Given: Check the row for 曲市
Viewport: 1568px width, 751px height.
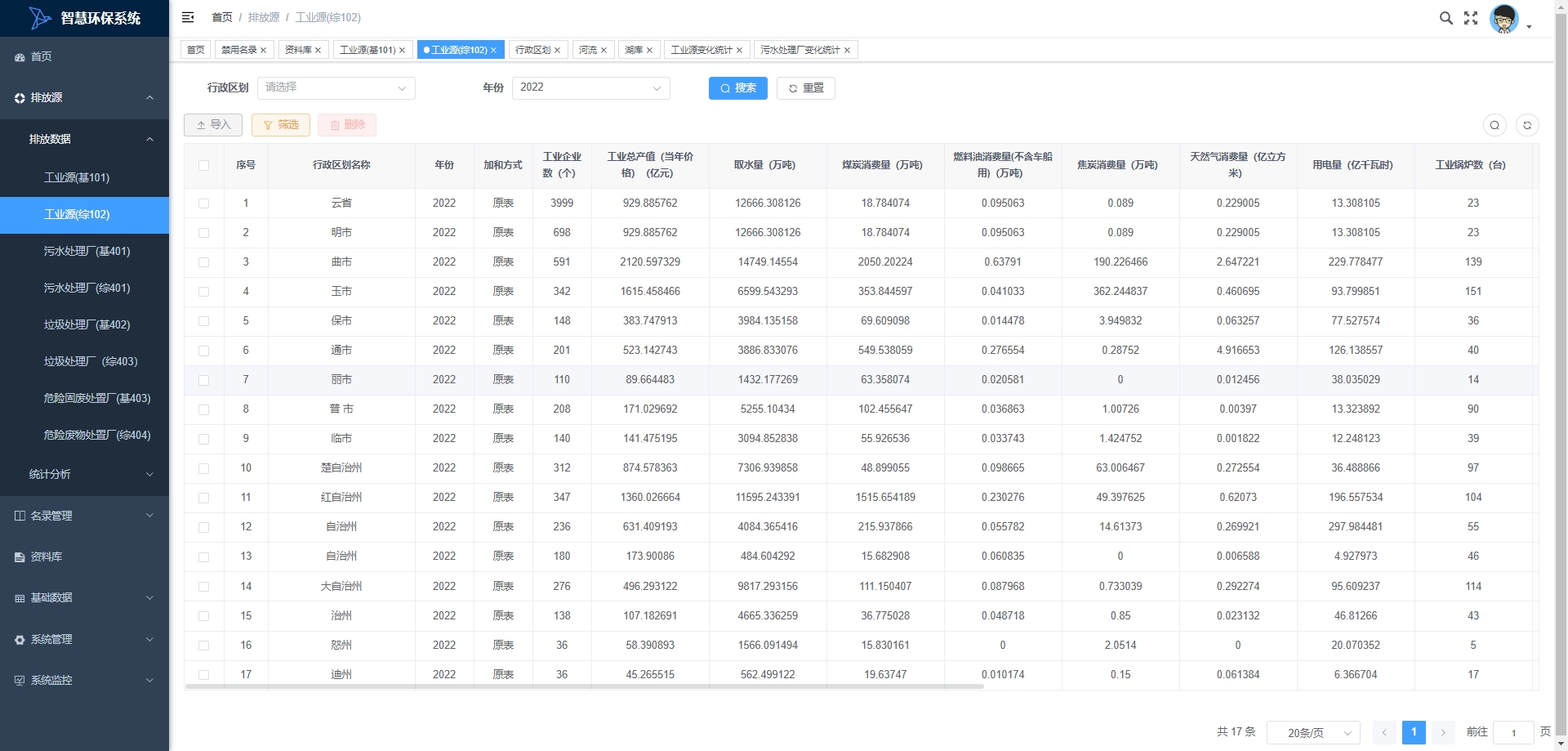Looking at the screenshot, I should pyautogui.click(x=204, y=262).
